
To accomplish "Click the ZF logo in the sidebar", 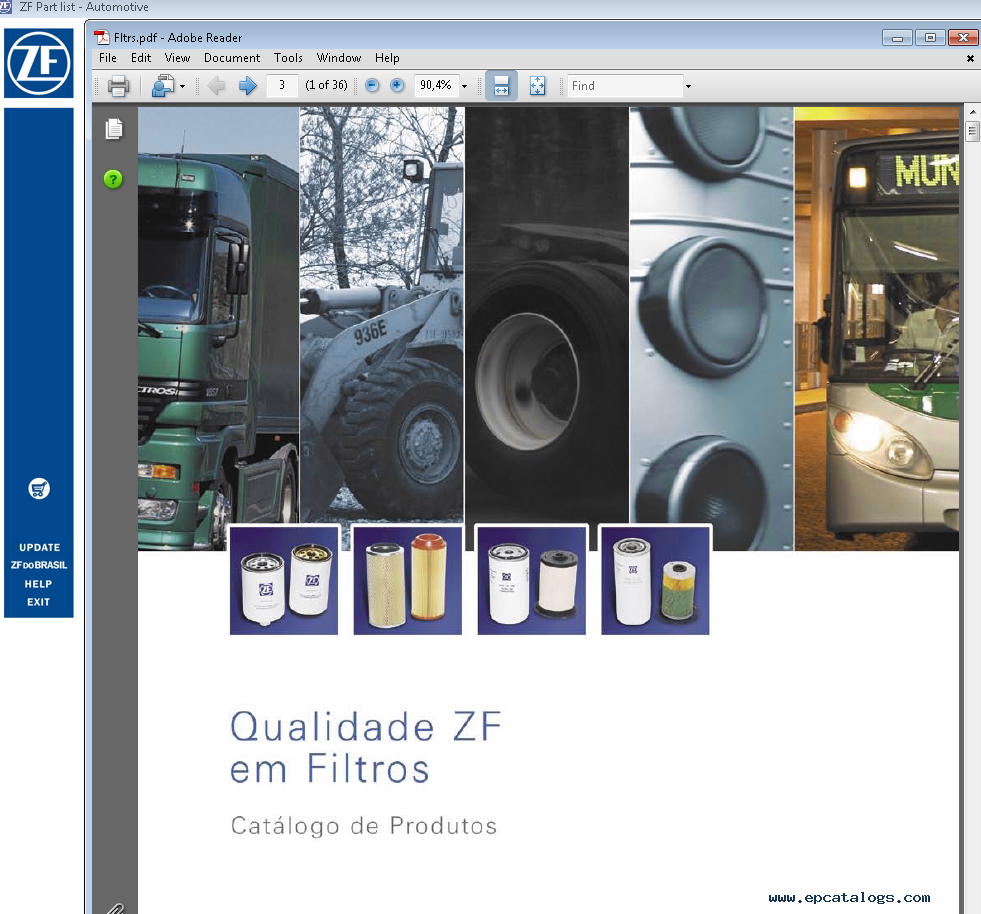I will point(39,63).
